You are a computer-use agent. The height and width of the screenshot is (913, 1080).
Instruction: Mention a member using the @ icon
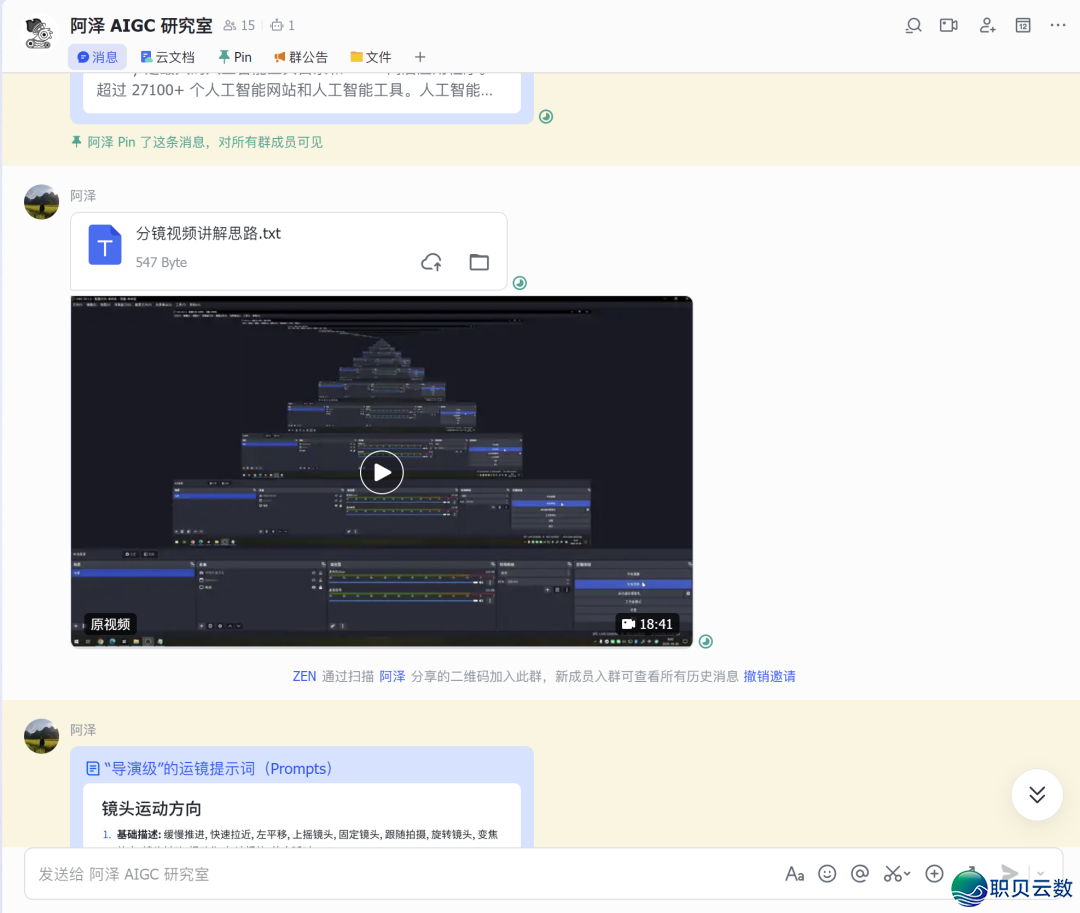pyautogui.click(x=860, y=873)
